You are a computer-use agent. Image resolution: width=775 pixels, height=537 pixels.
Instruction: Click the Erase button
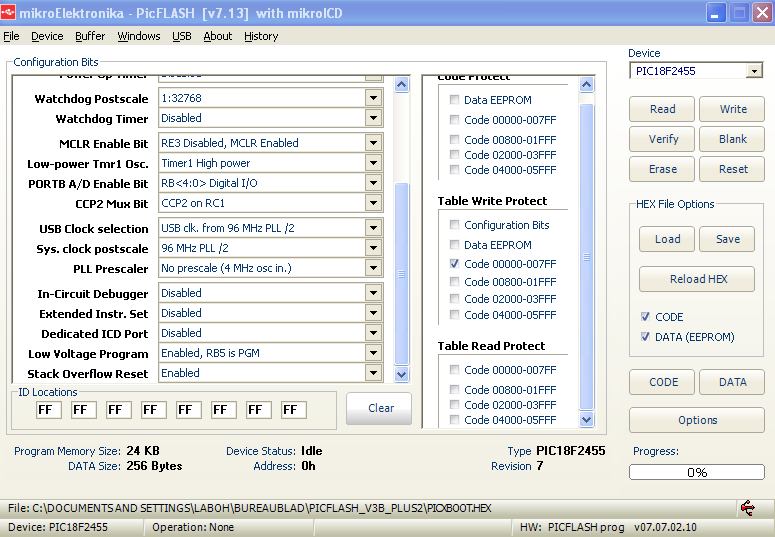[x=662, y=169]
